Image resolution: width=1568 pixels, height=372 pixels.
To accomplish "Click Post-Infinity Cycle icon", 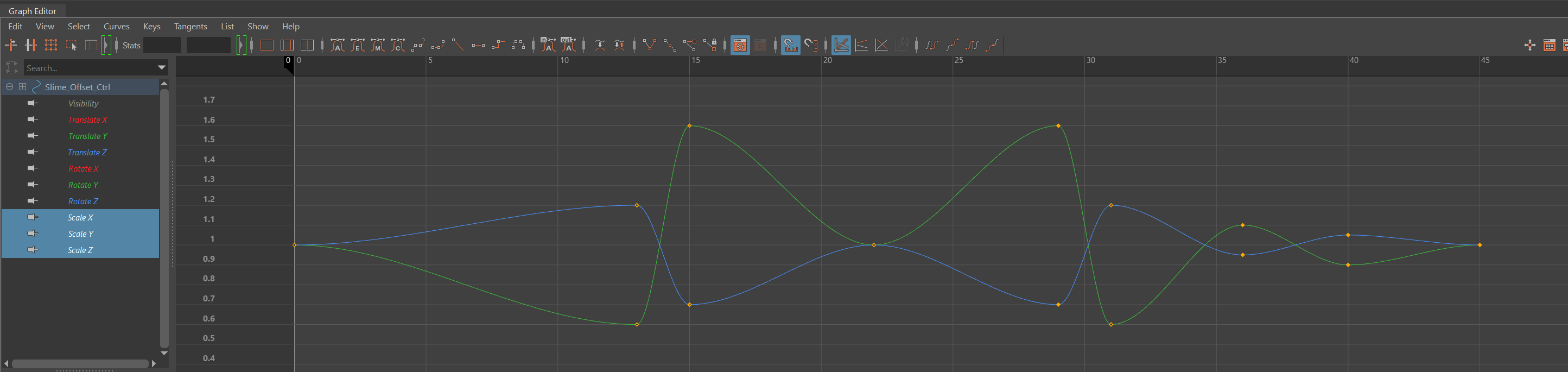I will (x=972, y=45).
